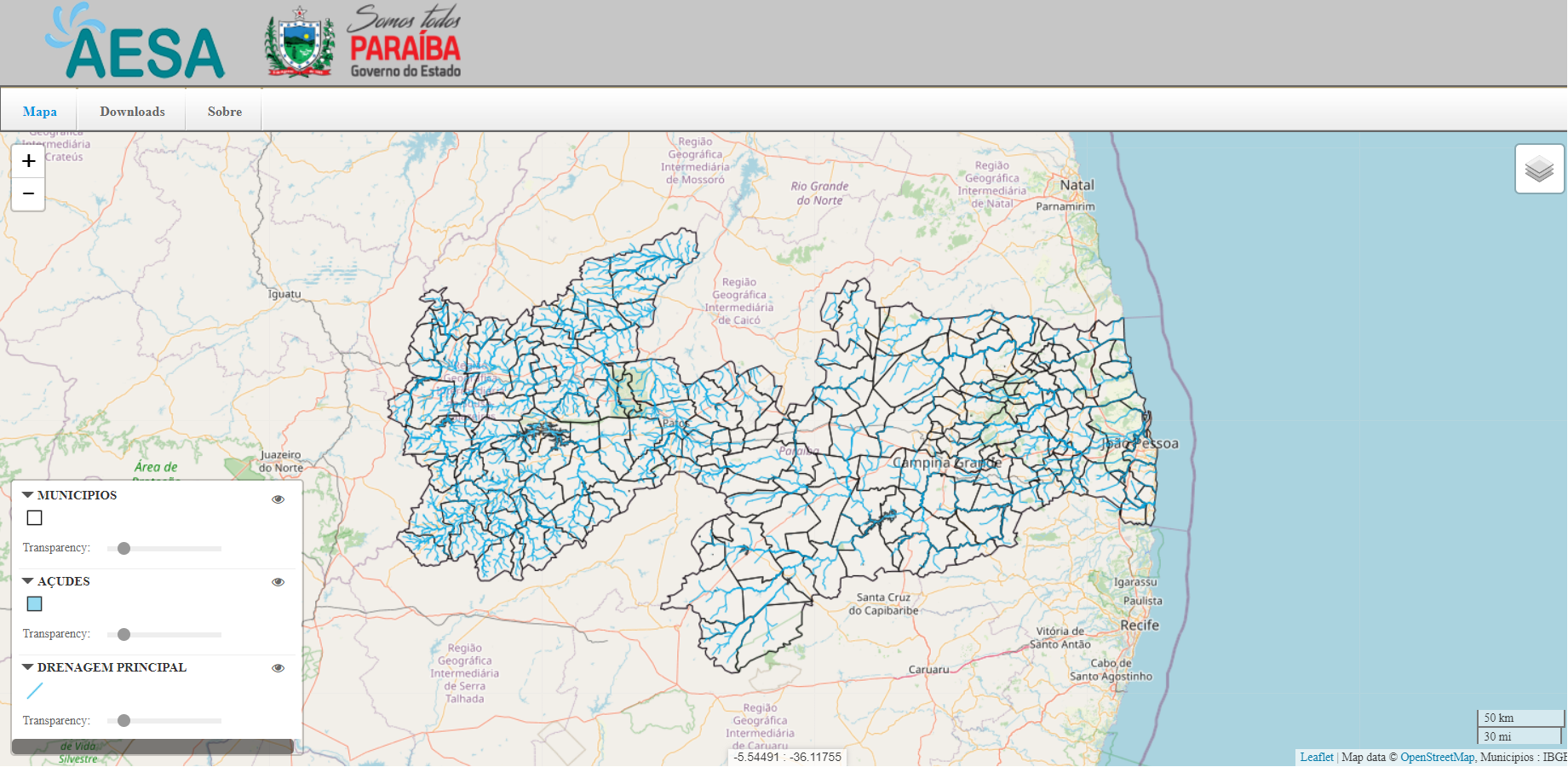
Task: Zoom in on the map
Action: coord(28,161)
